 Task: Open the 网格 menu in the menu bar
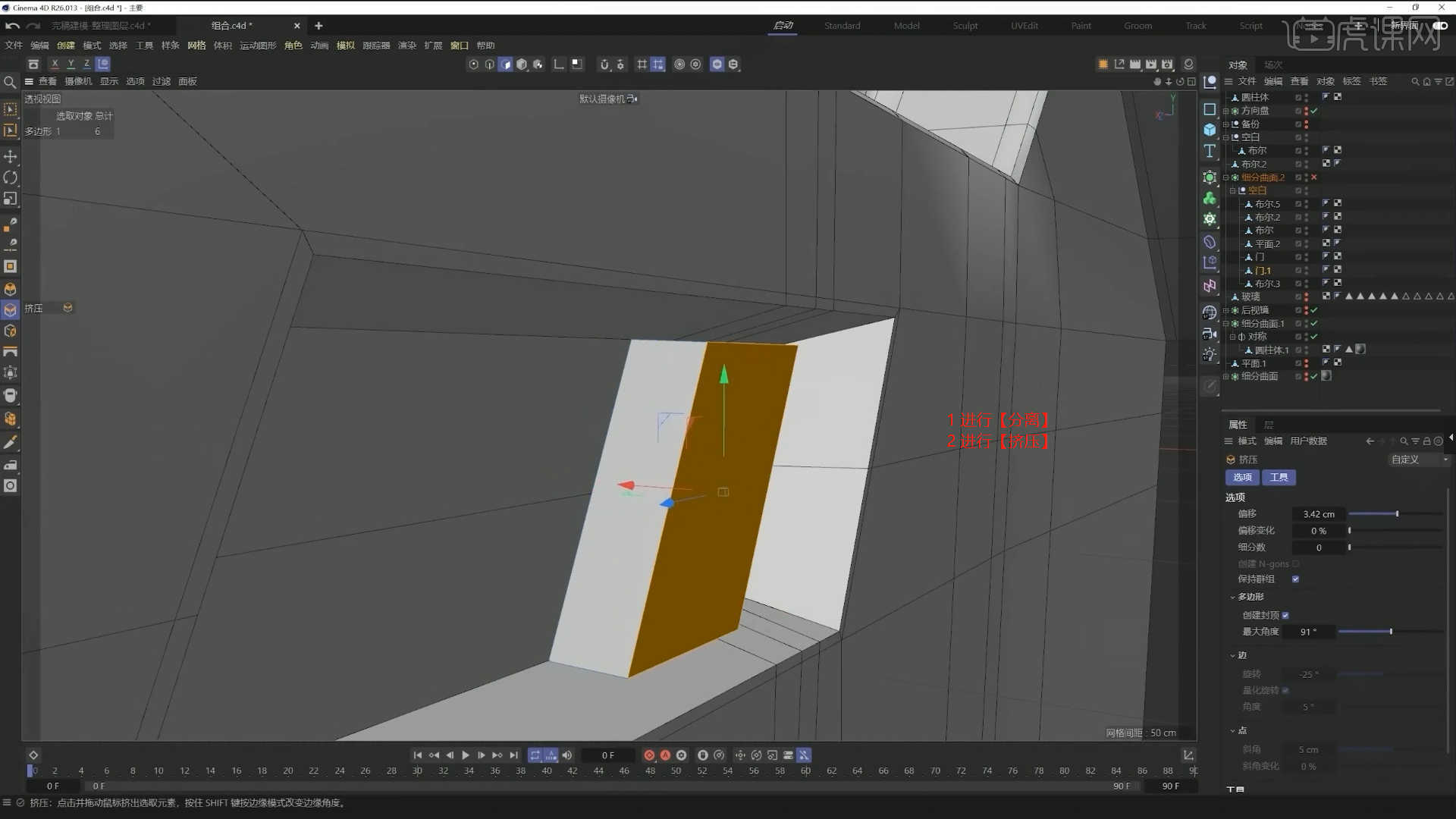pyautogui.click(x=196, y=45)
